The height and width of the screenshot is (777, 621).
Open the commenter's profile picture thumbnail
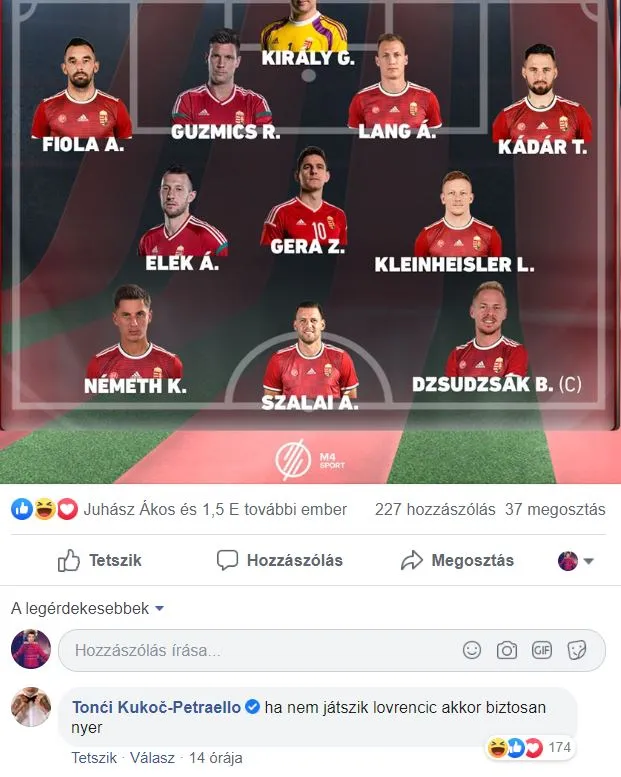coord(31,707)
